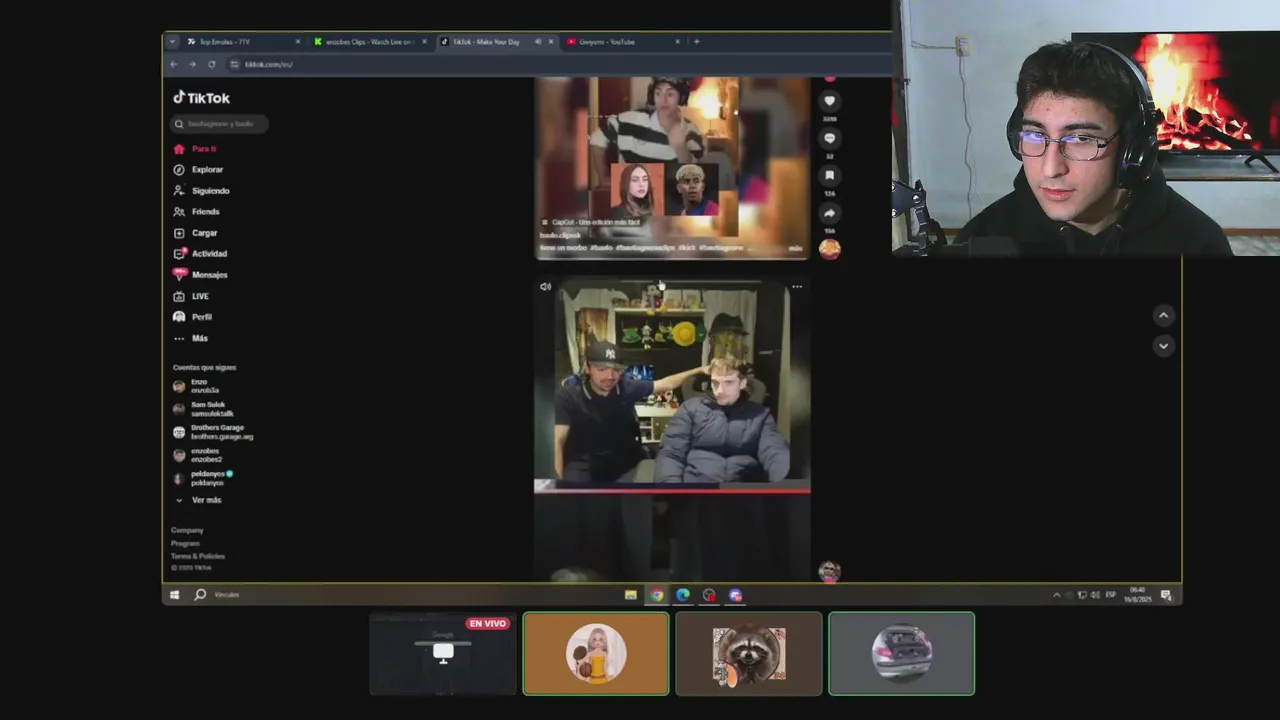Image resolution: width=1280 pixels, height=720 pixels.
Task: Click the Chrome taskbar icon
Action: coord(656,595)
